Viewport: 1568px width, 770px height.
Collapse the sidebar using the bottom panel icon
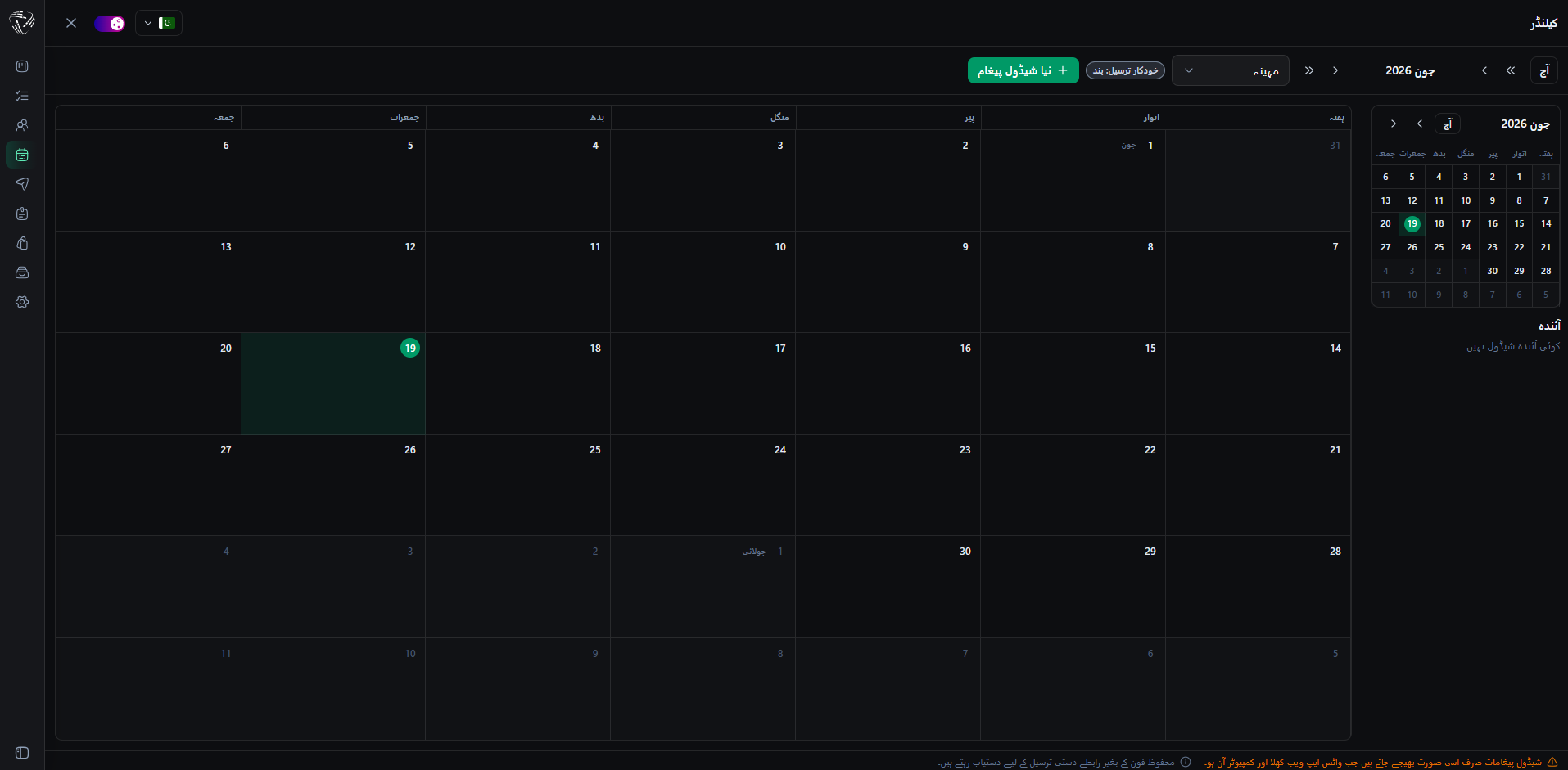[22, 753]
